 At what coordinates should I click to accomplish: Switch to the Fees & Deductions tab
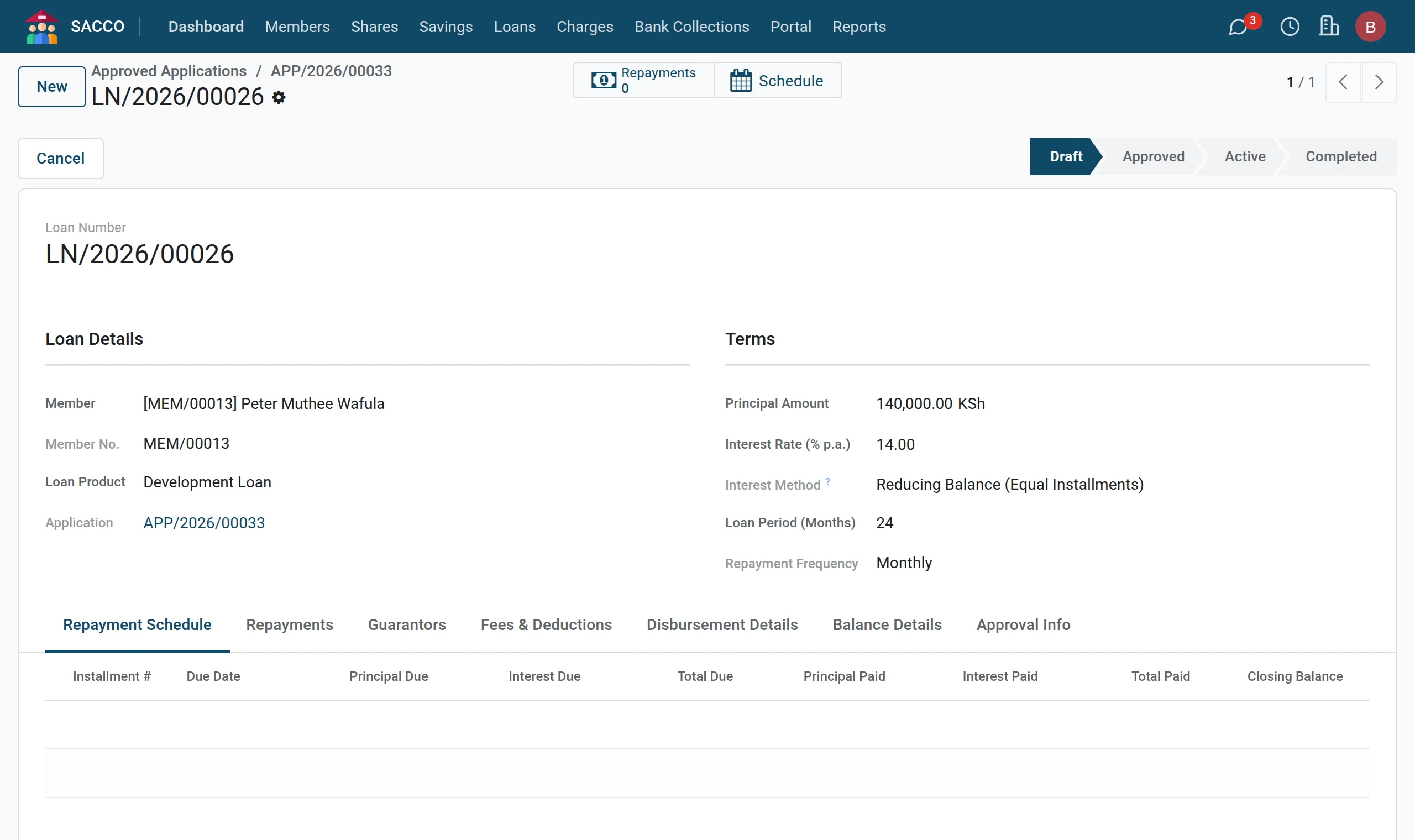pyautogui.click(x=546, y=625)
